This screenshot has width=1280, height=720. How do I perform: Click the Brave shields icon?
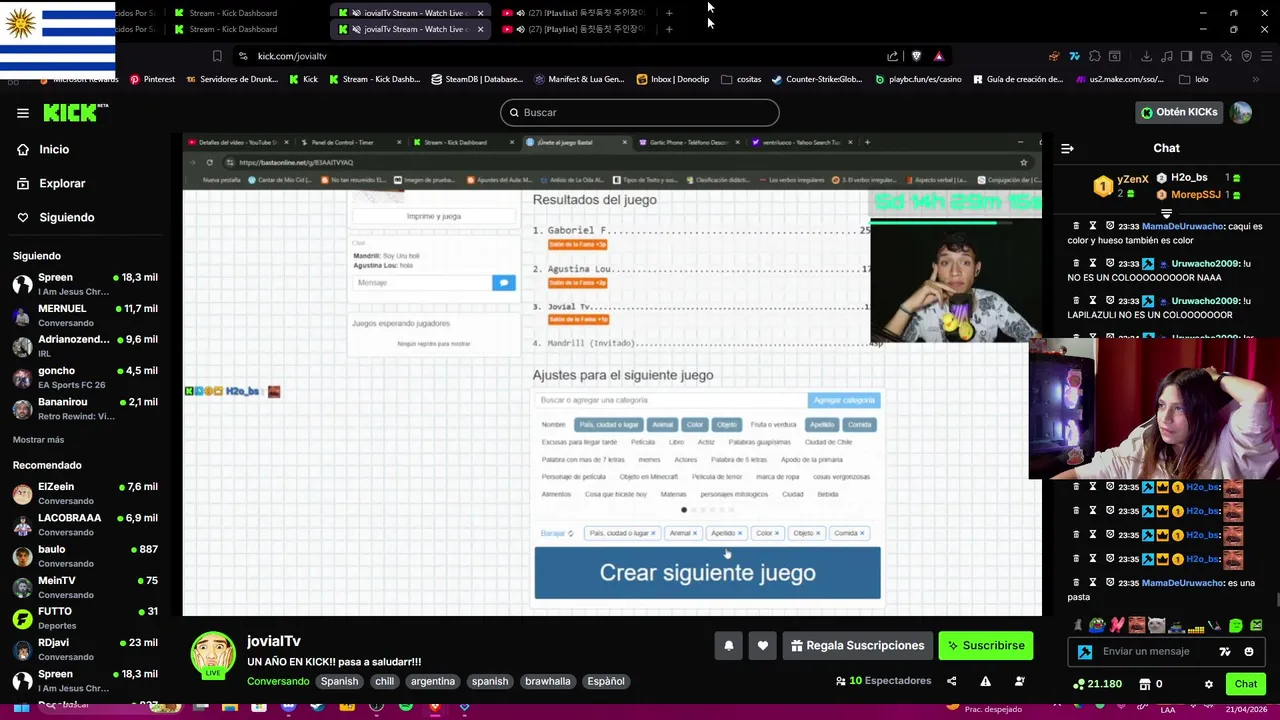tap(916, 56)
